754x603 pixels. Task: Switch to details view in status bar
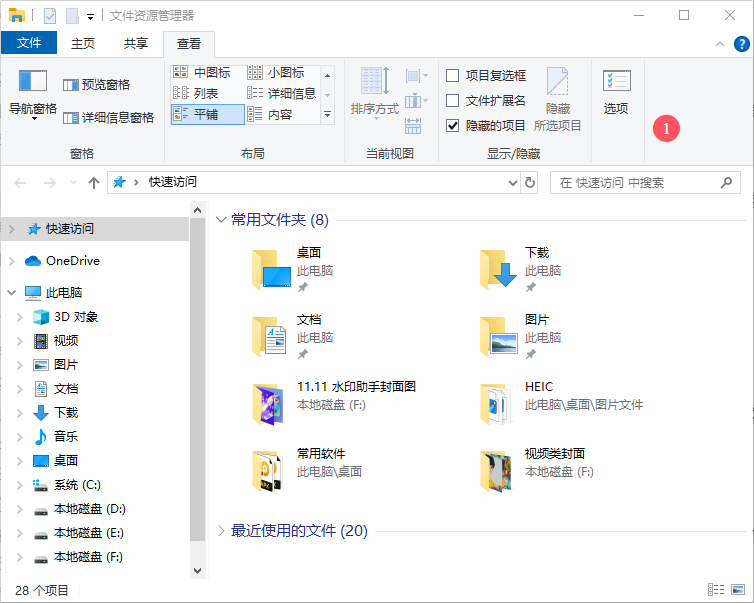(716, 590)
